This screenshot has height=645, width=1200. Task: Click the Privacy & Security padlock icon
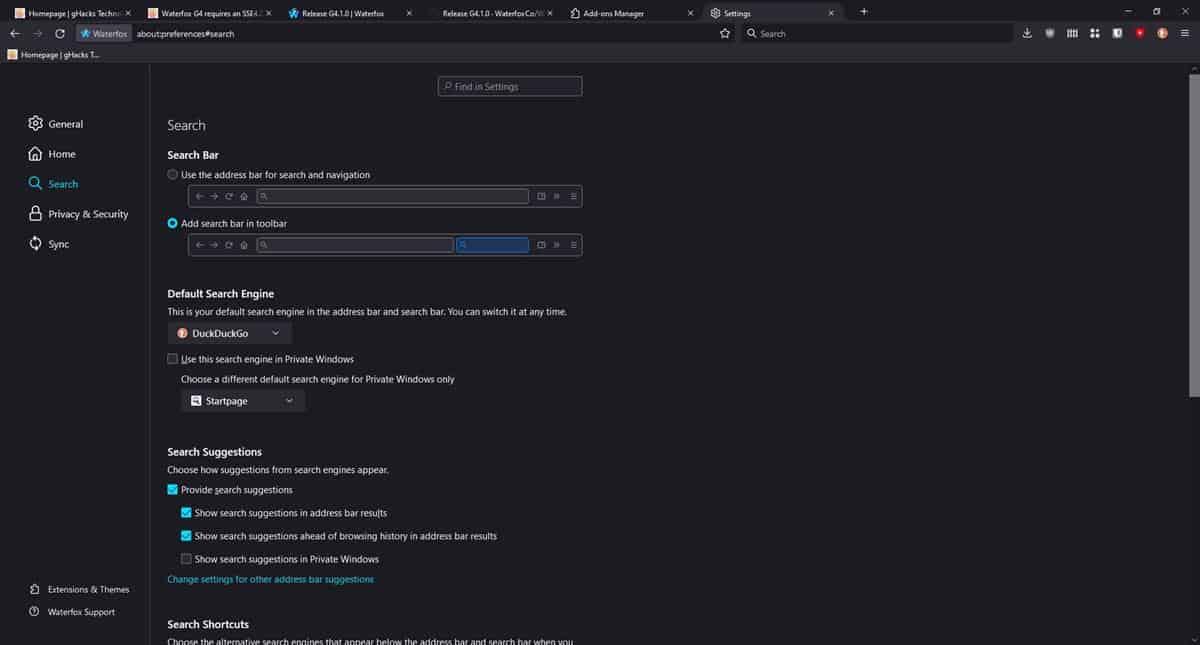pos(35,214)
